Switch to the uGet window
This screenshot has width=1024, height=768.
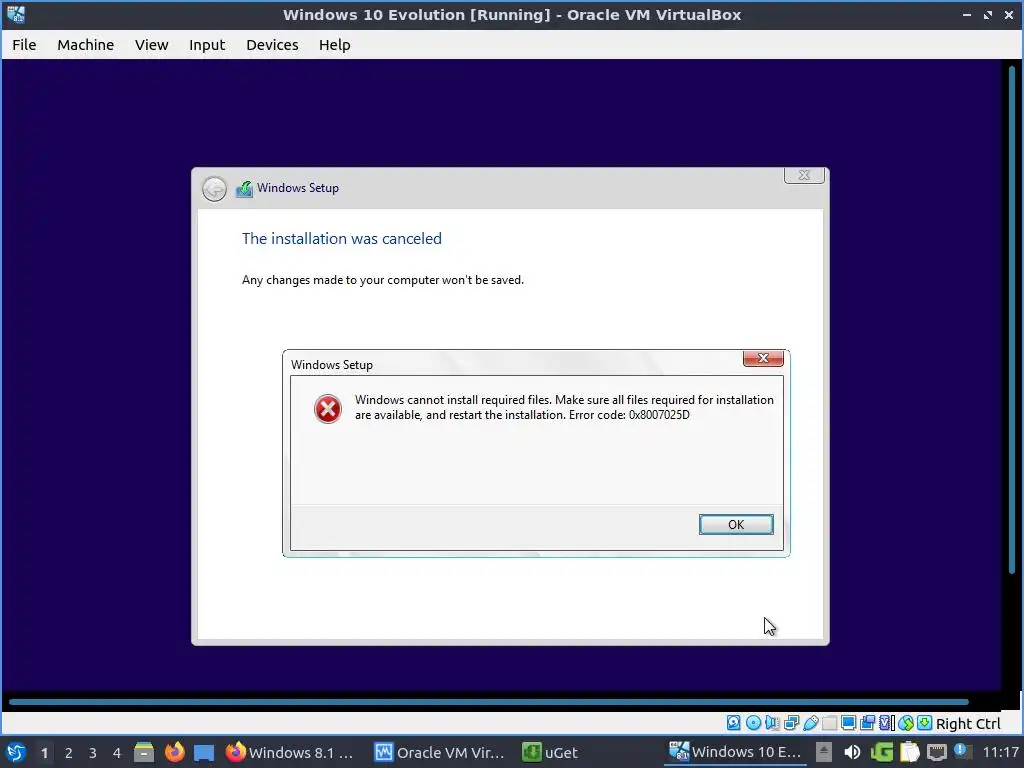pos(550,752)
